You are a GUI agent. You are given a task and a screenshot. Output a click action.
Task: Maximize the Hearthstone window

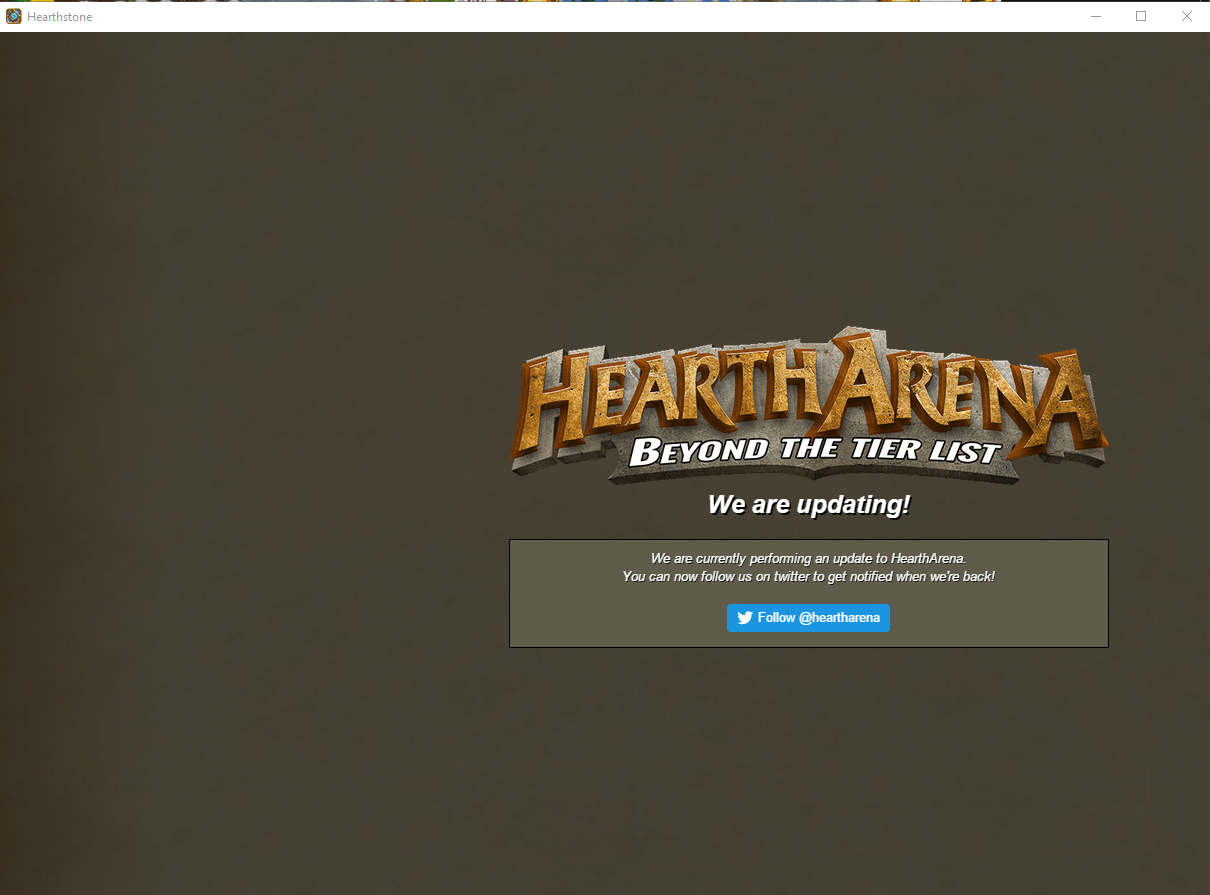coord(1141,16)
